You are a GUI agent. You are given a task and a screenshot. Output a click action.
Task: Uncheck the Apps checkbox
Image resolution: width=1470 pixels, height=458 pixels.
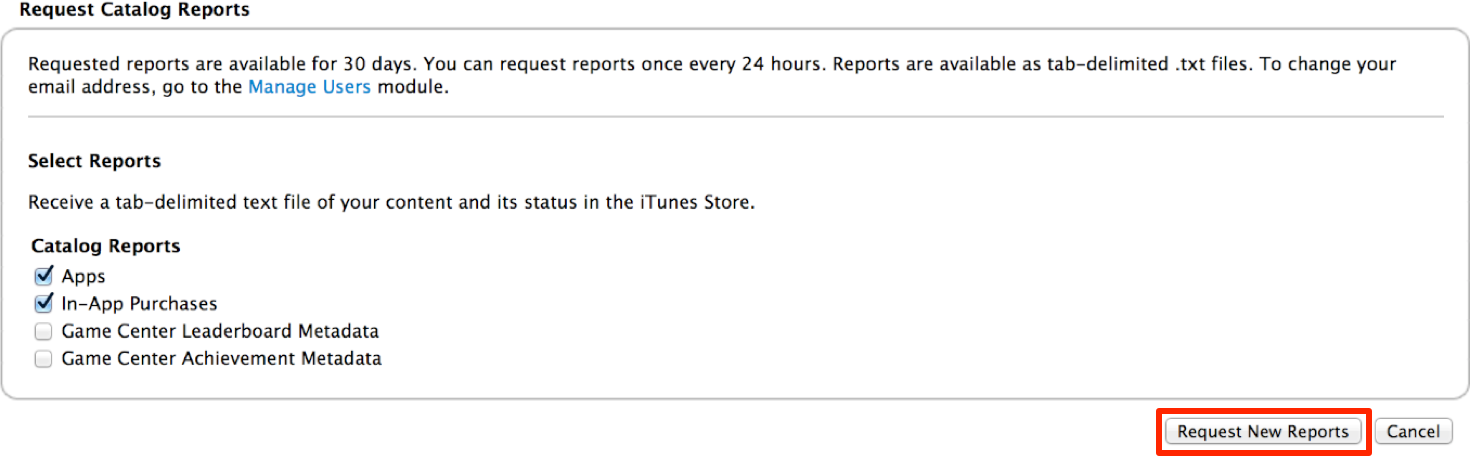pos(43,276)
